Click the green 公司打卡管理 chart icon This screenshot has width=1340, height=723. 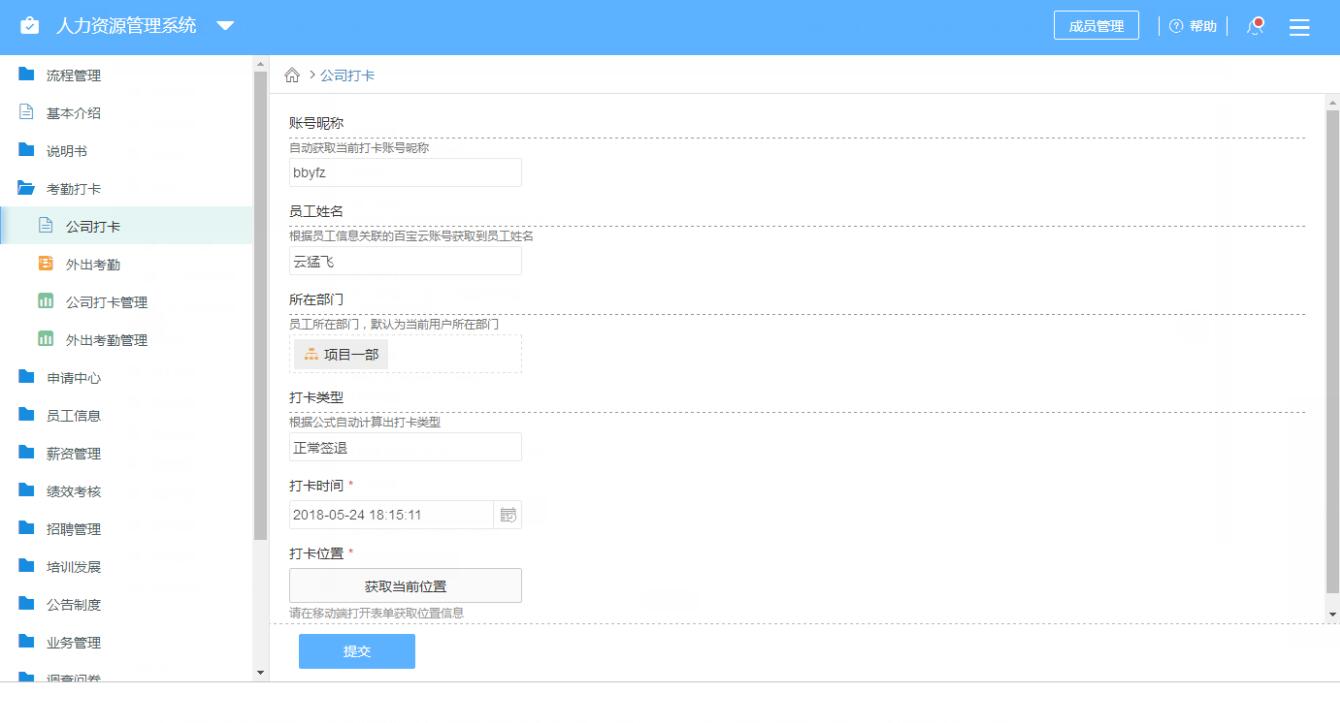(45, 302)
